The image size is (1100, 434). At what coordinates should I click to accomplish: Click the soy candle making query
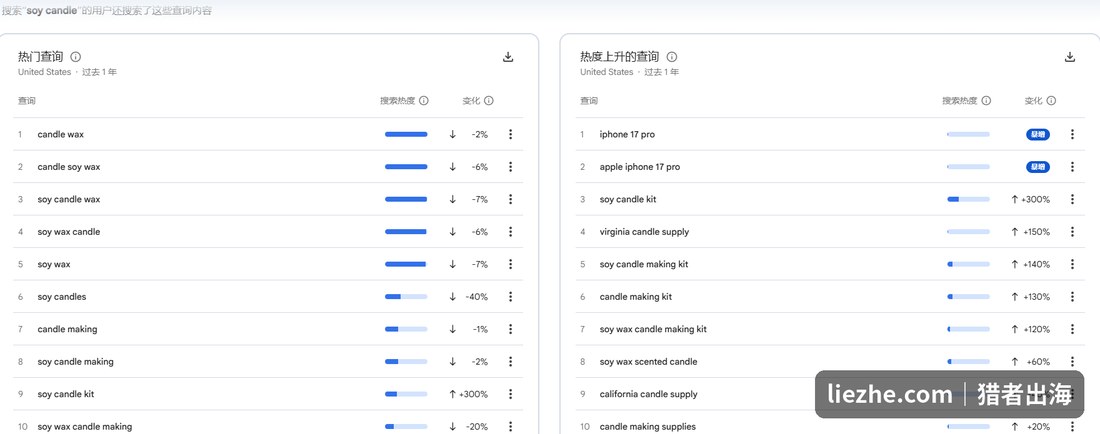click(x=76, y=362)
